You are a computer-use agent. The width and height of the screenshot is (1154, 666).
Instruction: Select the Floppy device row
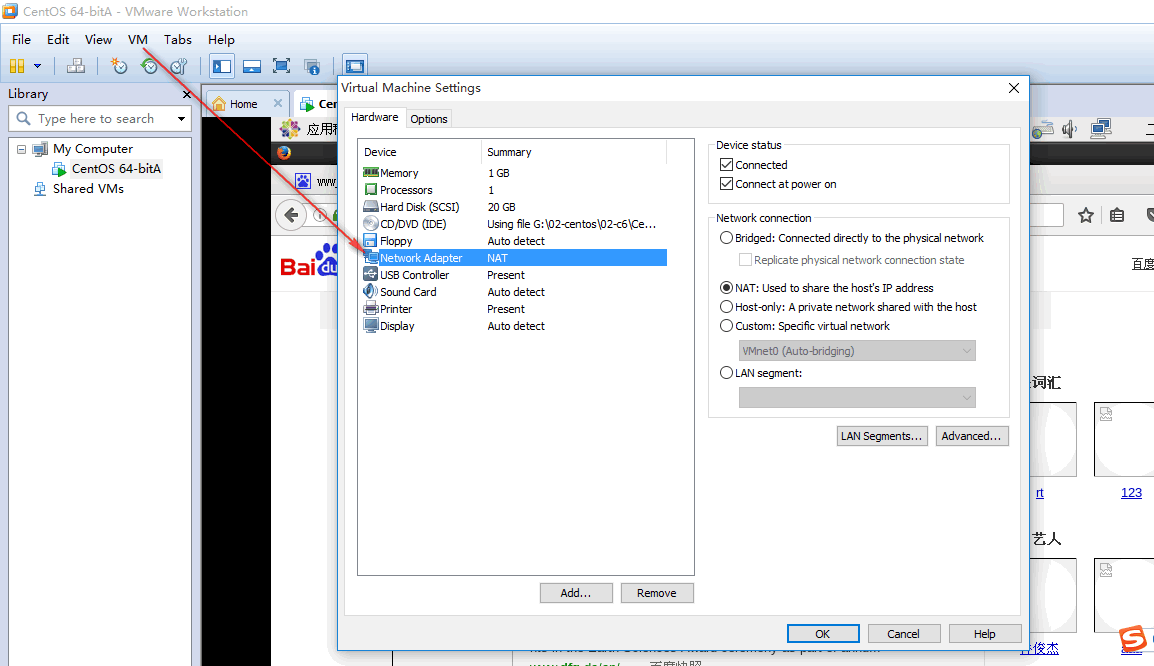(x=514, y=241)
